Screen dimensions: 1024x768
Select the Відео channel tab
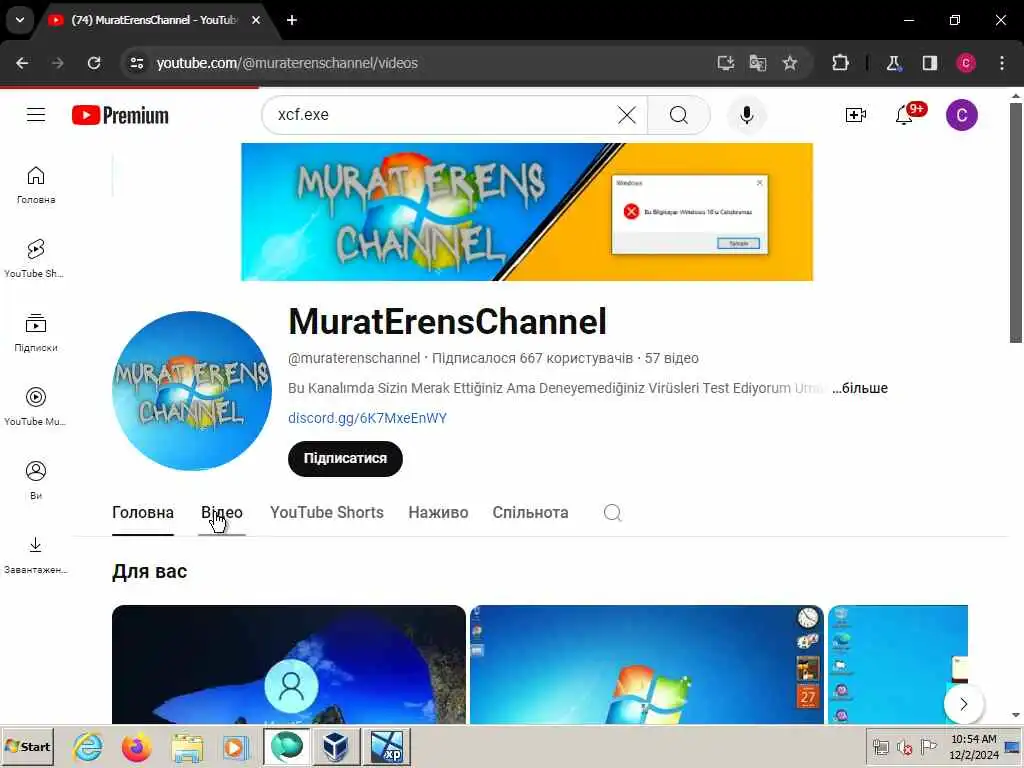click(222, 513)
